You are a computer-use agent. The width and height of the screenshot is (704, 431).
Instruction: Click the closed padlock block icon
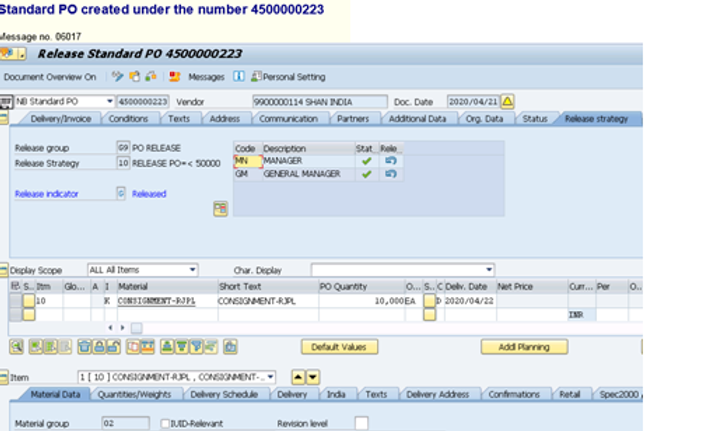tap(99, 347)
